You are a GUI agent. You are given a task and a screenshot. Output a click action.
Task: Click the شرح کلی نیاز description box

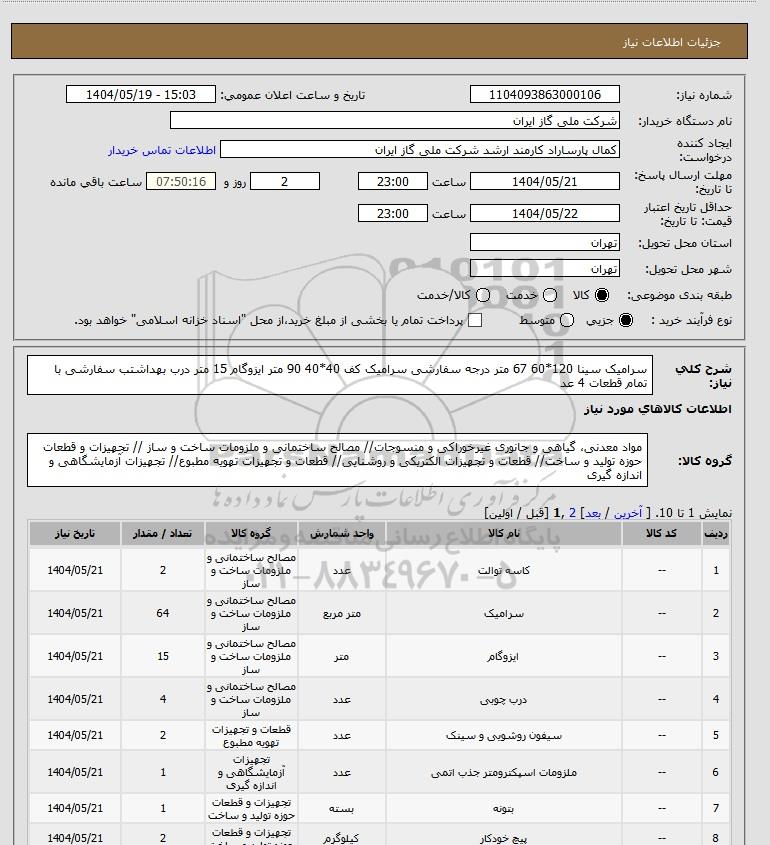coord(339,375)
